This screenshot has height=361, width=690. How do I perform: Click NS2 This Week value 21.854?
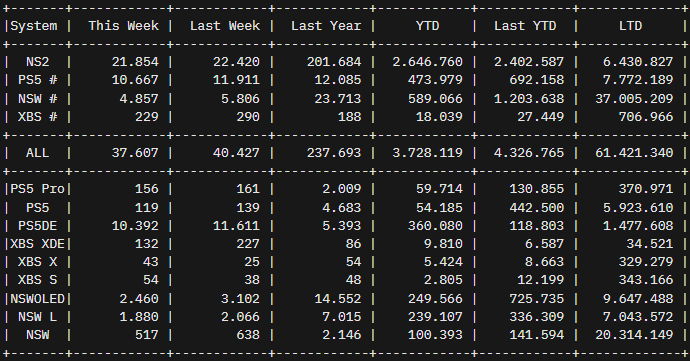[135, 62]
